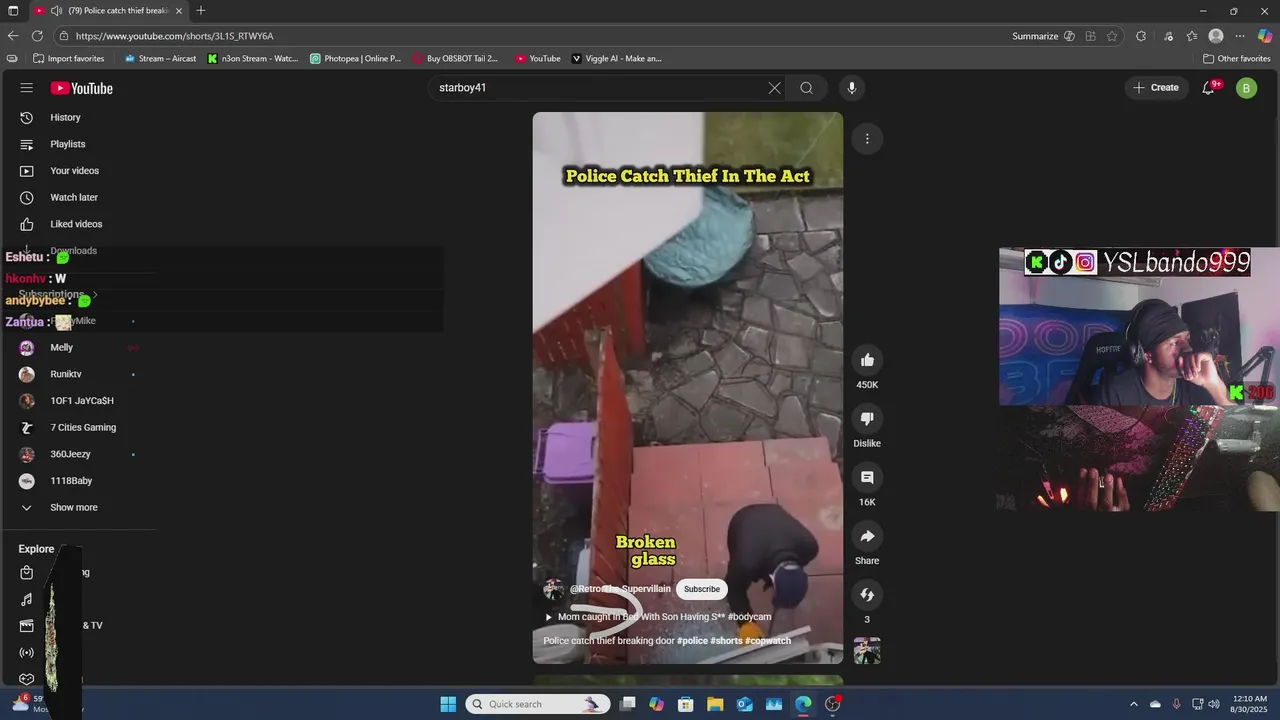Open the Edge settings and more menu
This screenshot has height=720, width=1280.
click(1240, 36)
